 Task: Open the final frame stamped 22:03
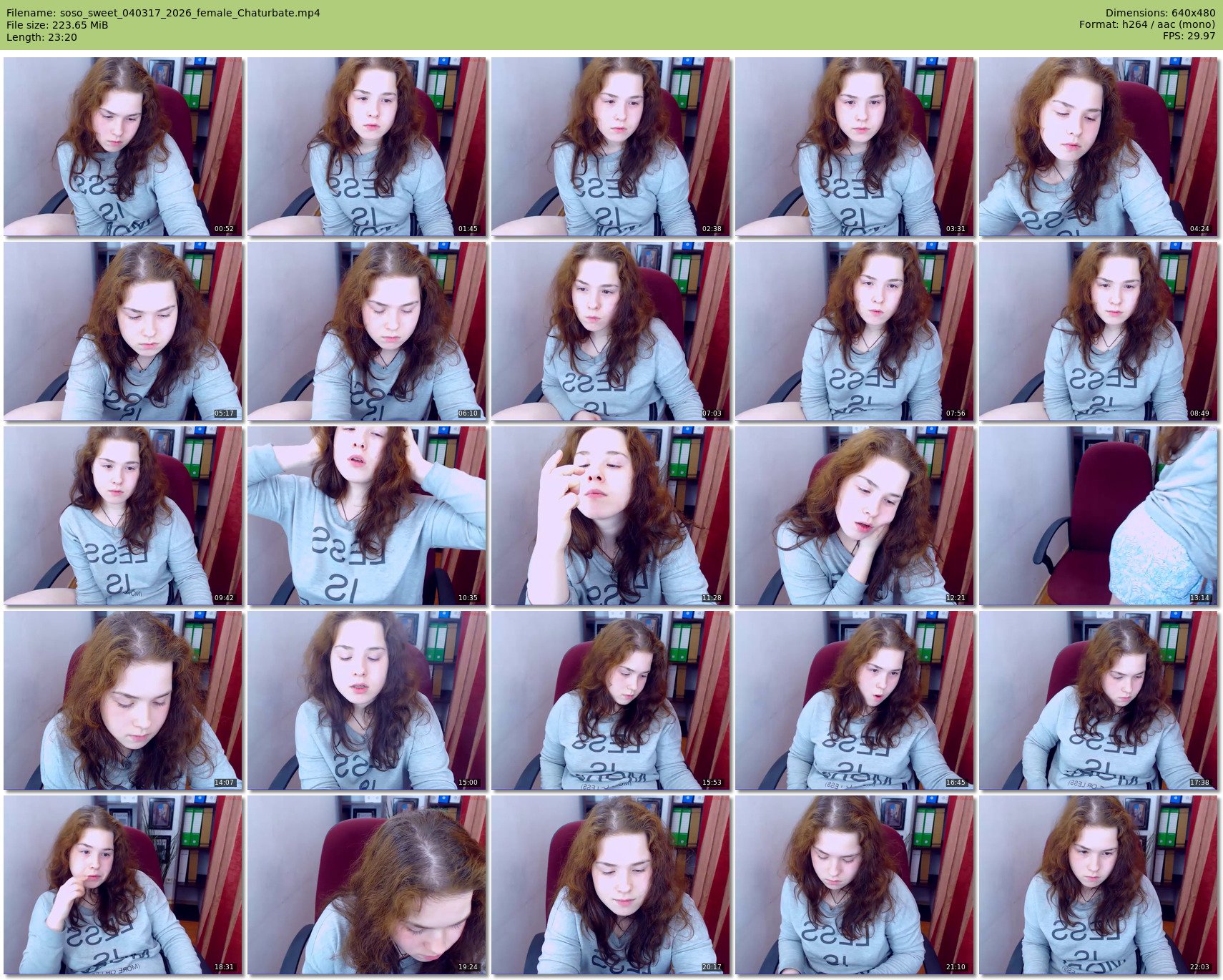[x=1099, y=885]
